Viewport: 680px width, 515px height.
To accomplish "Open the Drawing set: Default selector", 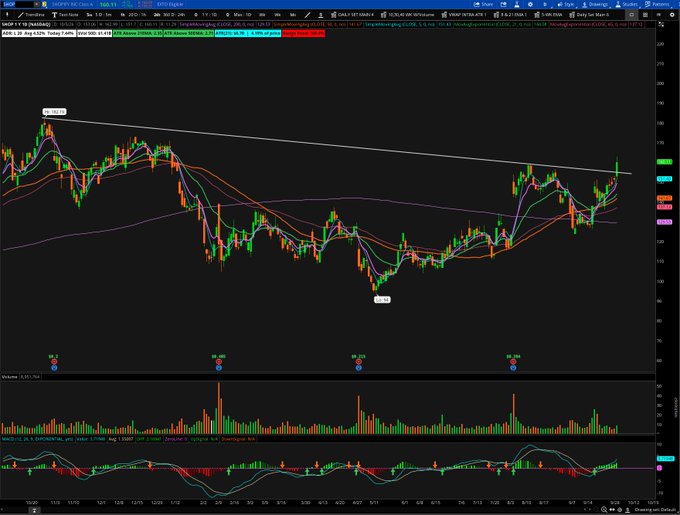I will pos(653,510).
